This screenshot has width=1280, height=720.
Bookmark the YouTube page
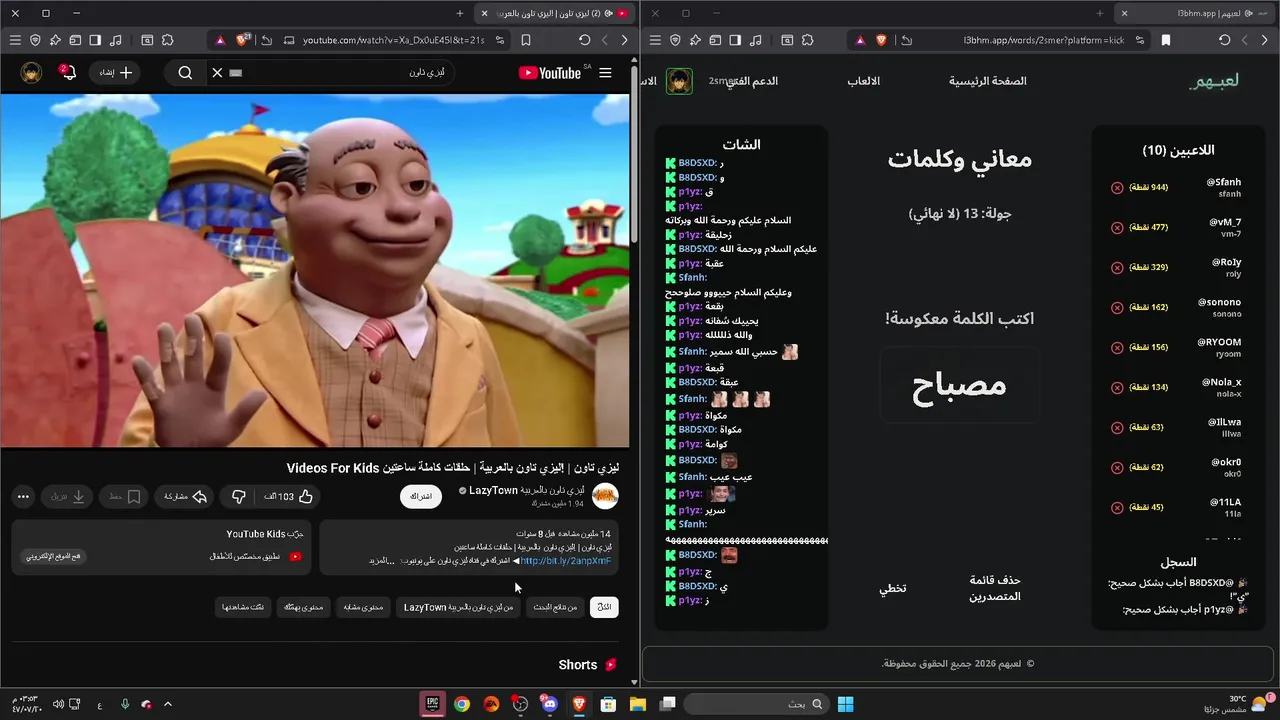coord(526,40)
